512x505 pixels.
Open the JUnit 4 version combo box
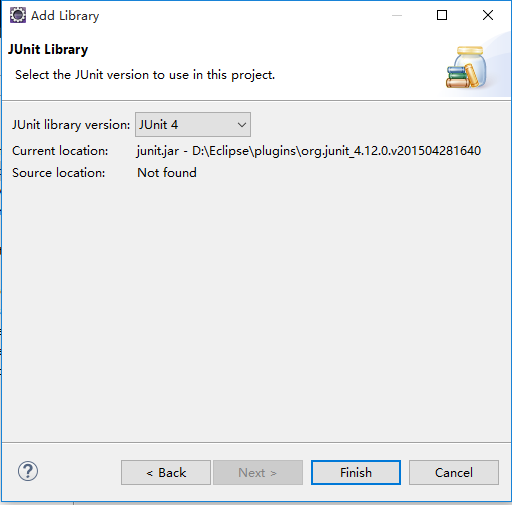[193, 124]
